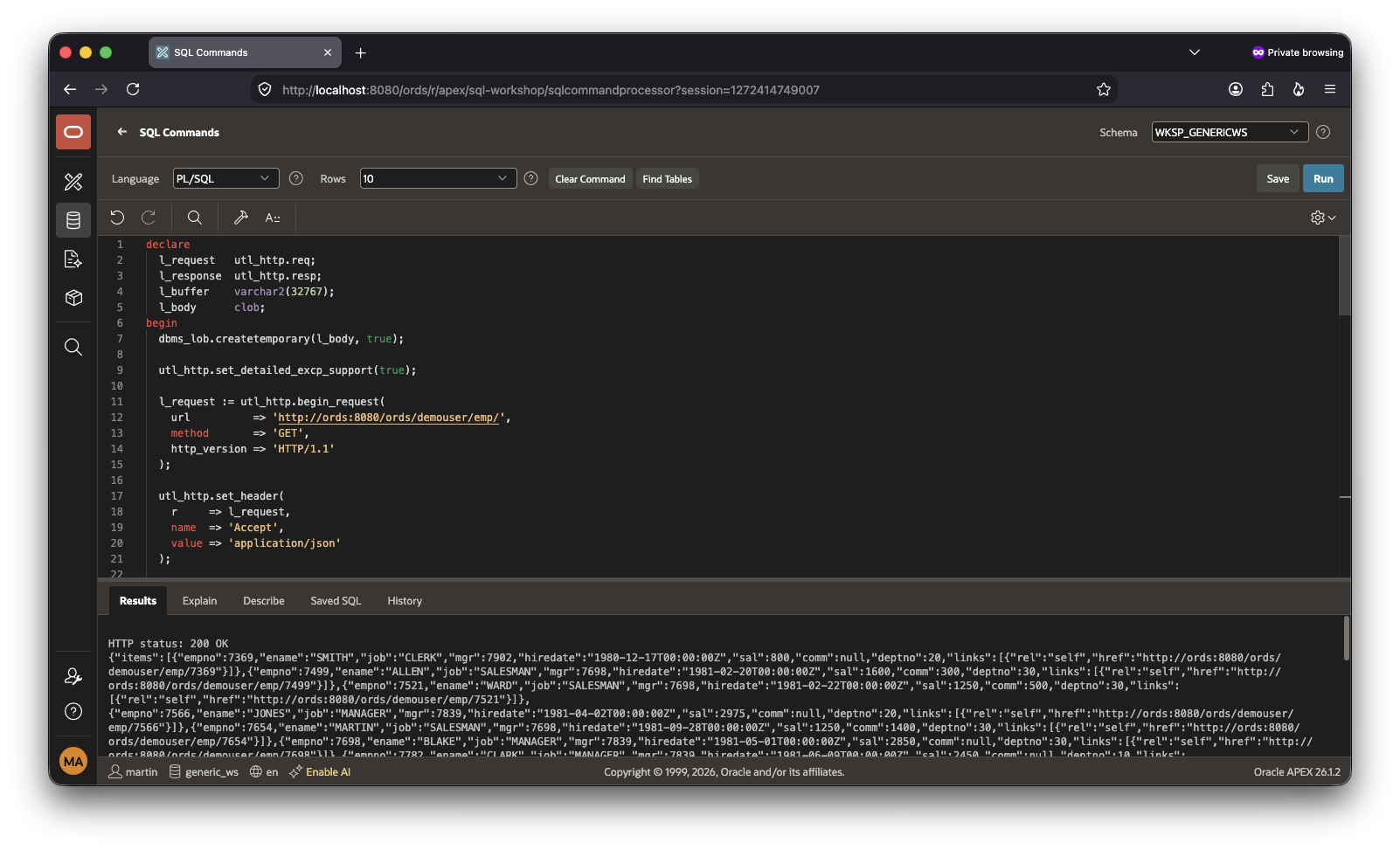This screenshot has width=1400, height=850.
Task: Click the results pane scrollbar
Action: tap(1346, 639)
